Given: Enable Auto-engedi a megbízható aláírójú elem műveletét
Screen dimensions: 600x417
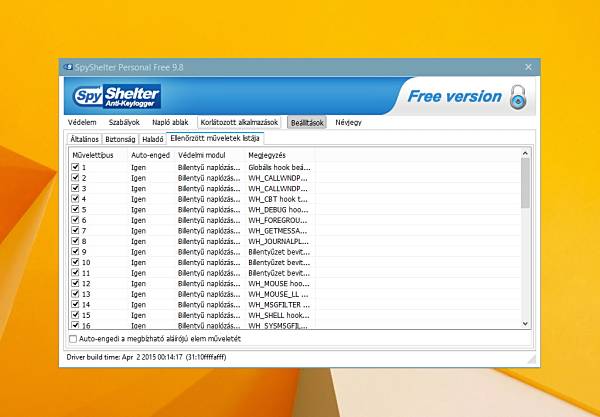Looking at the screenshot, I should click(73, 339).
